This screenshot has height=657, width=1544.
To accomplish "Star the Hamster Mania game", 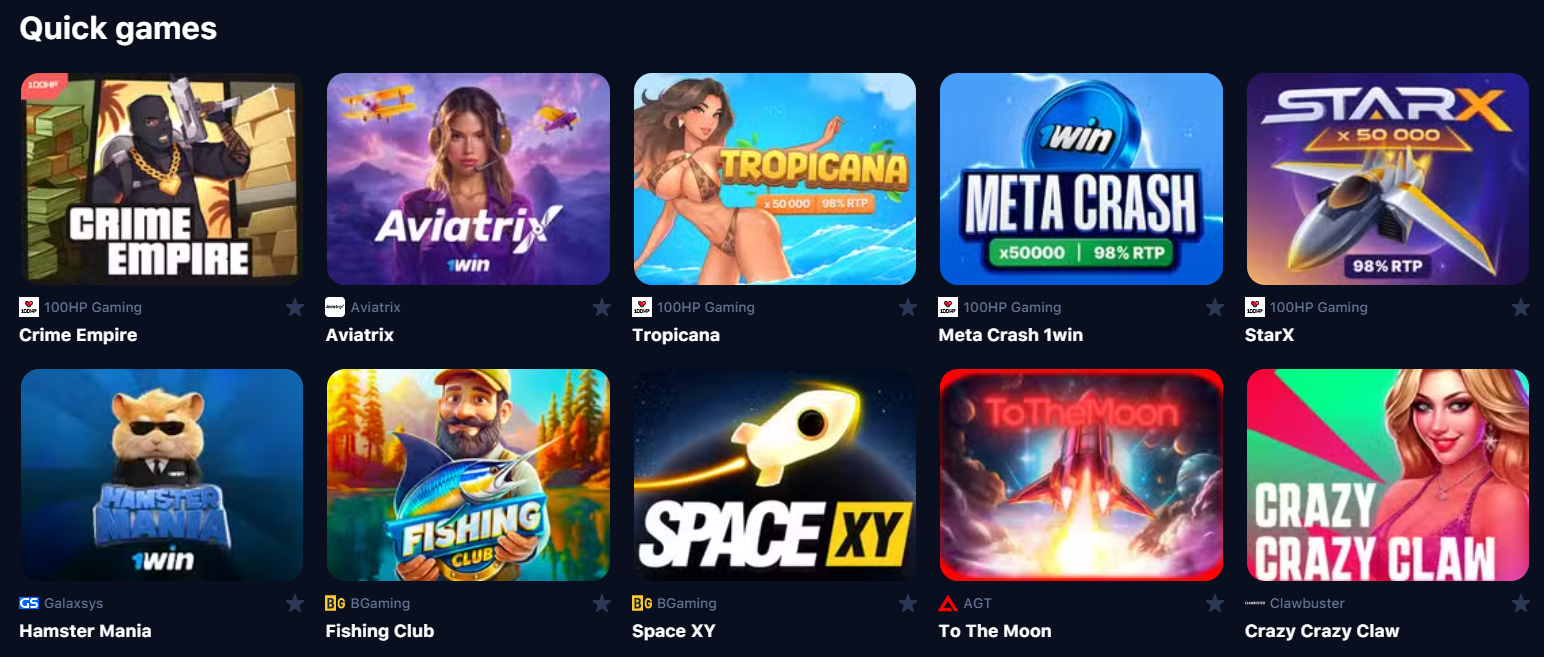I will click(295, 603).
